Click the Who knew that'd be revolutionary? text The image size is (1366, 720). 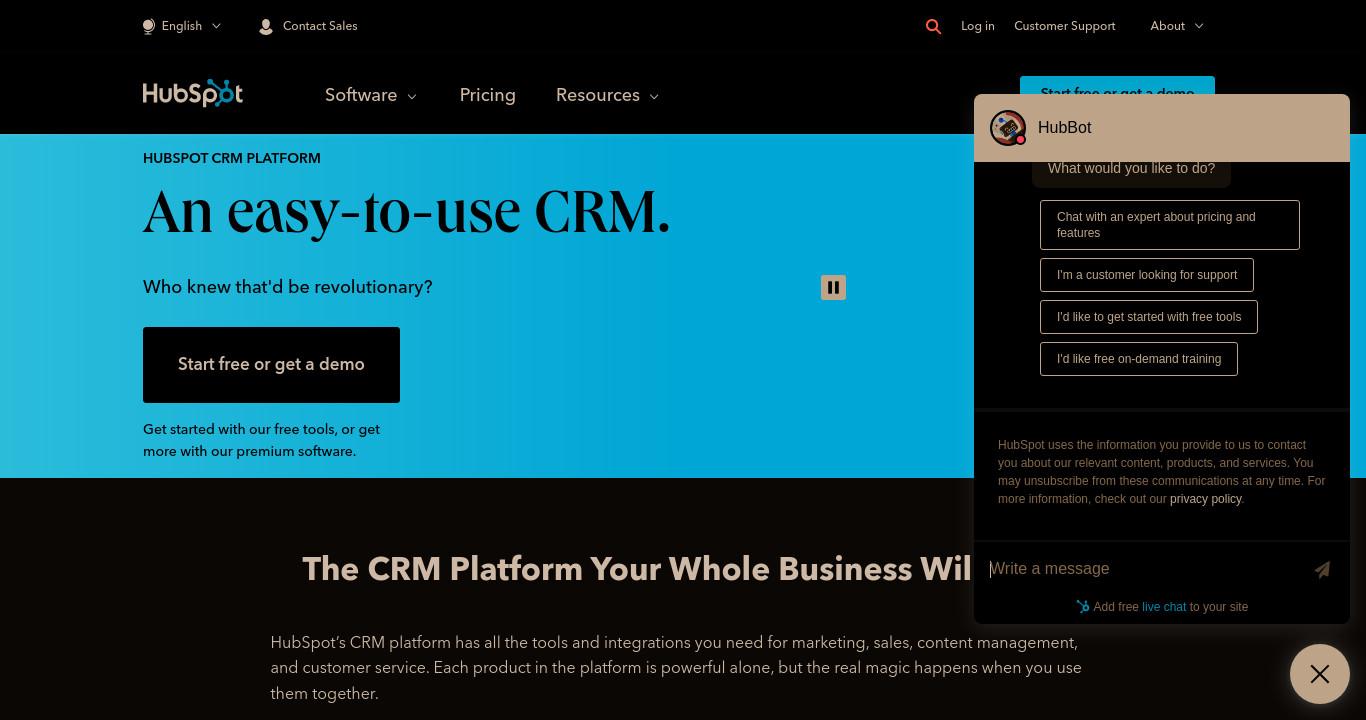click(x=288, y=287)
